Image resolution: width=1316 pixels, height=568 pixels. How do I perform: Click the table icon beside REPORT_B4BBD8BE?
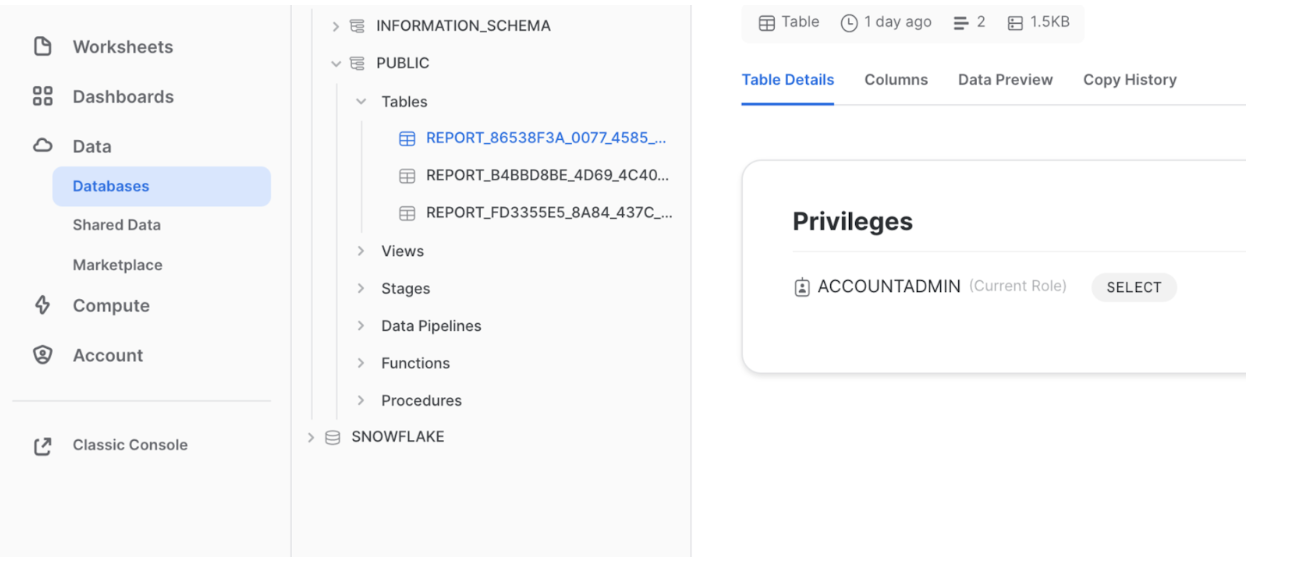(x=407, y=175)
